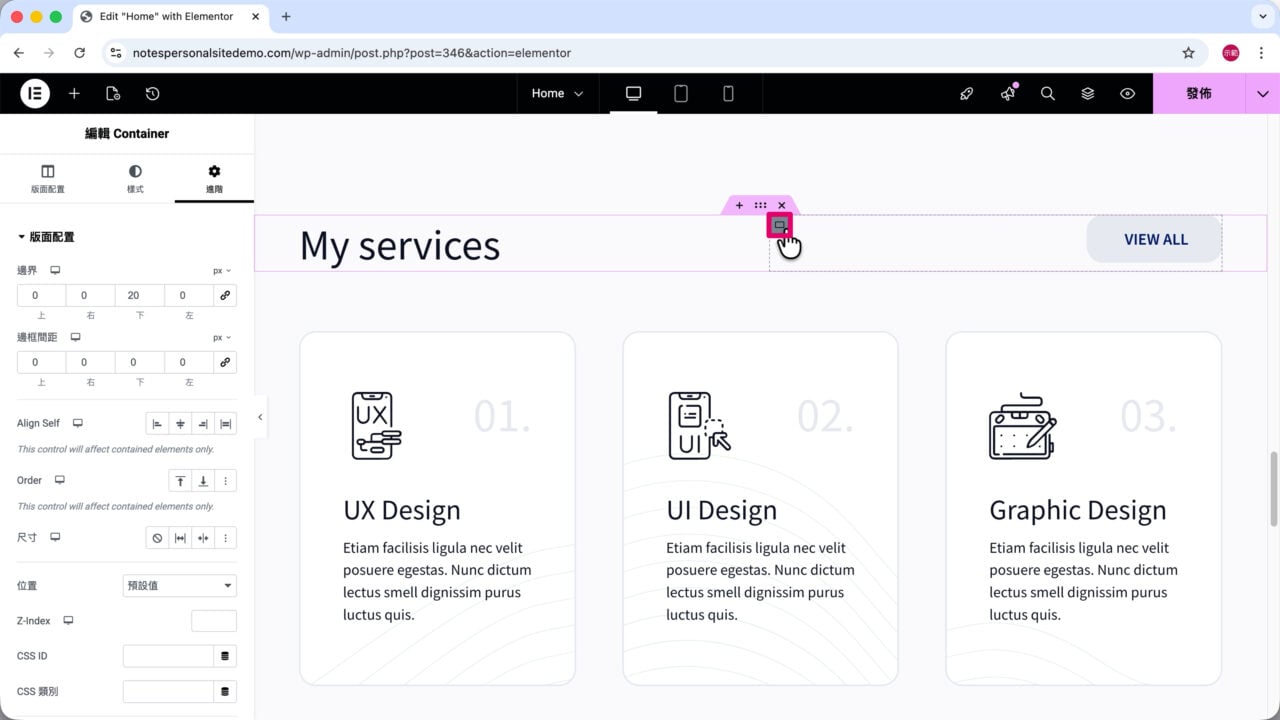Open a new browser tab
Screen dimensions: 1280x720
[x=286, y=17]
